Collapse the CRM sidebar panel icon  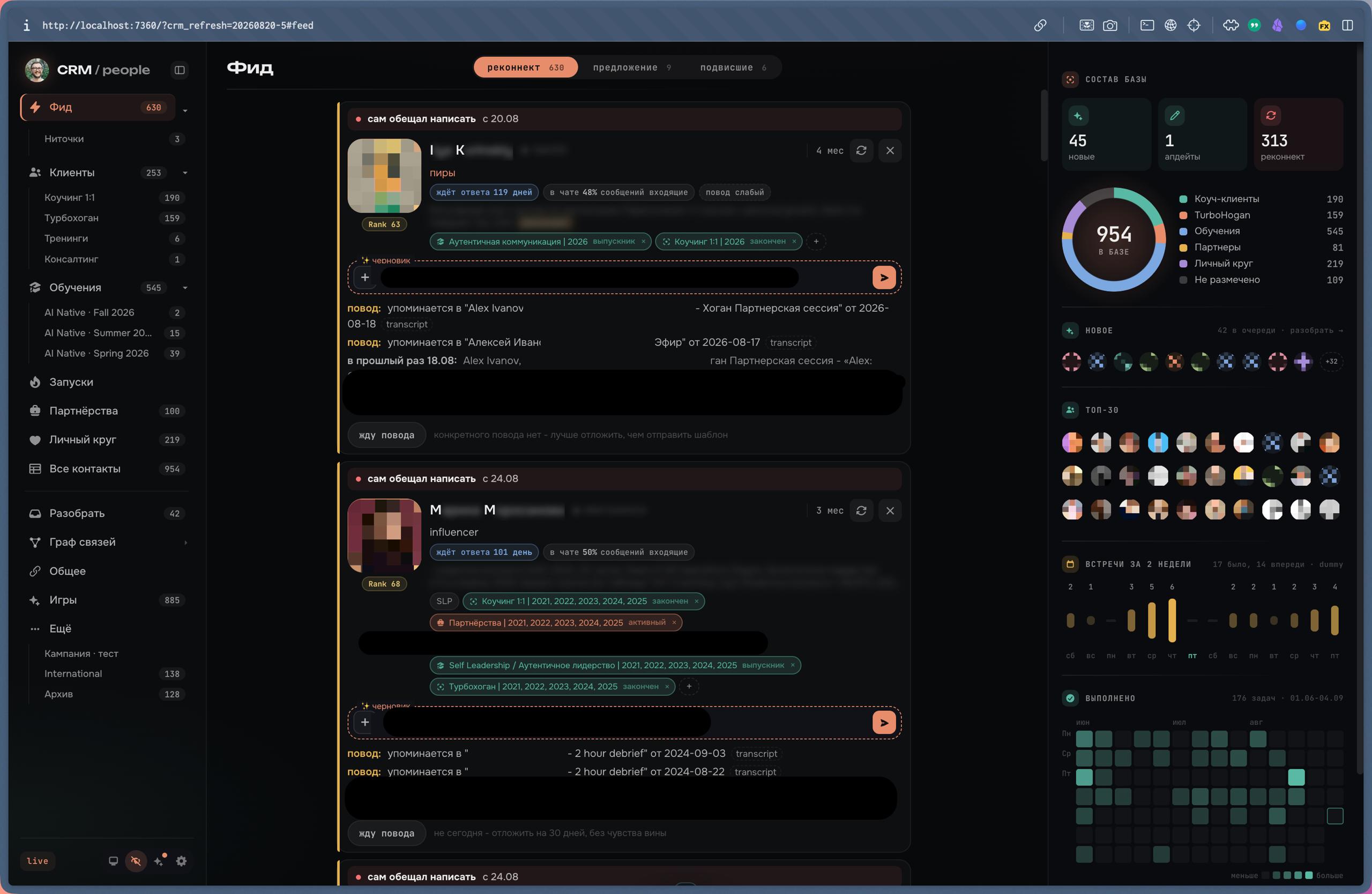point(180,70)
